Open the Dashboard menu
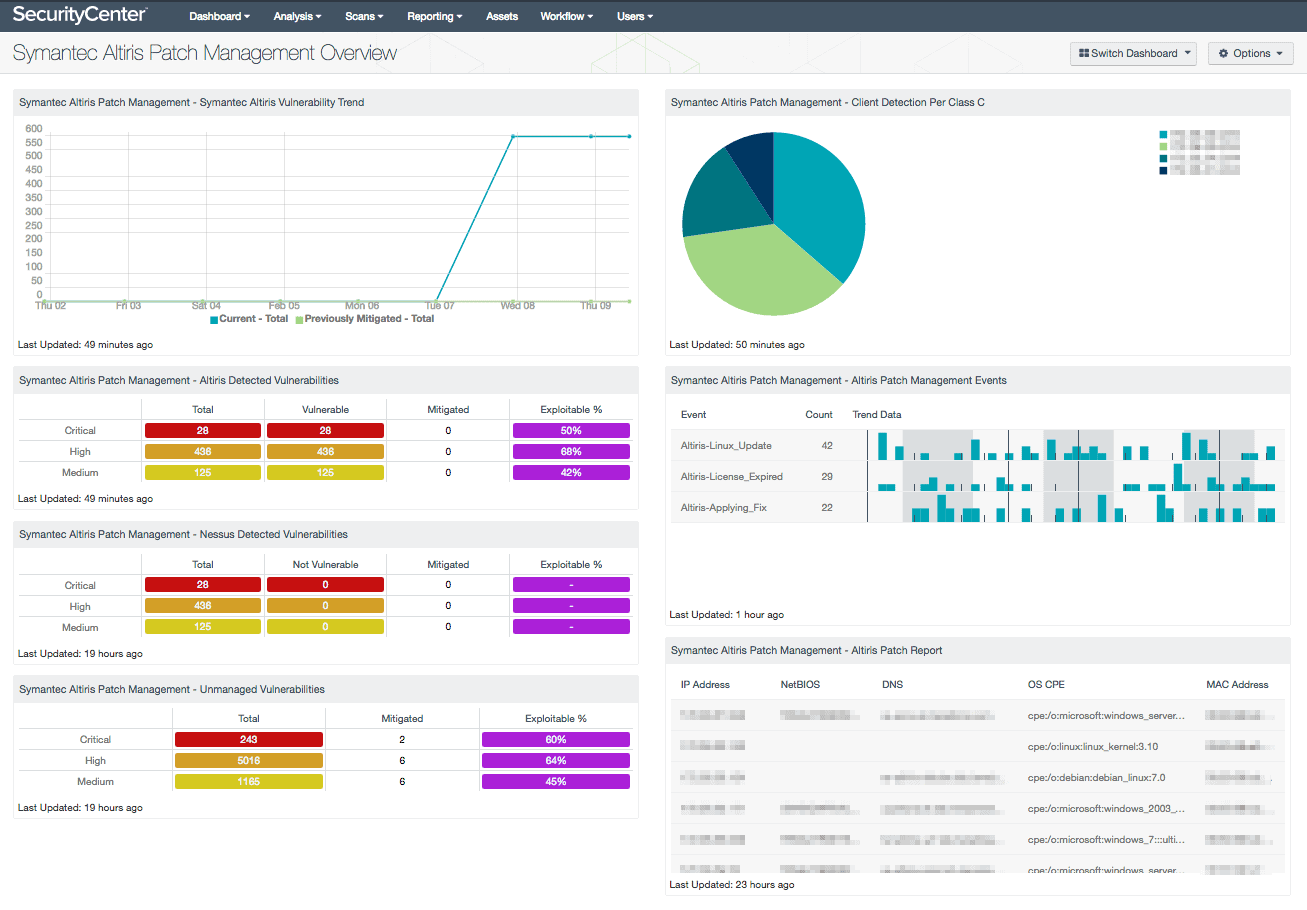1307x910 pixels. pos(219,16)
